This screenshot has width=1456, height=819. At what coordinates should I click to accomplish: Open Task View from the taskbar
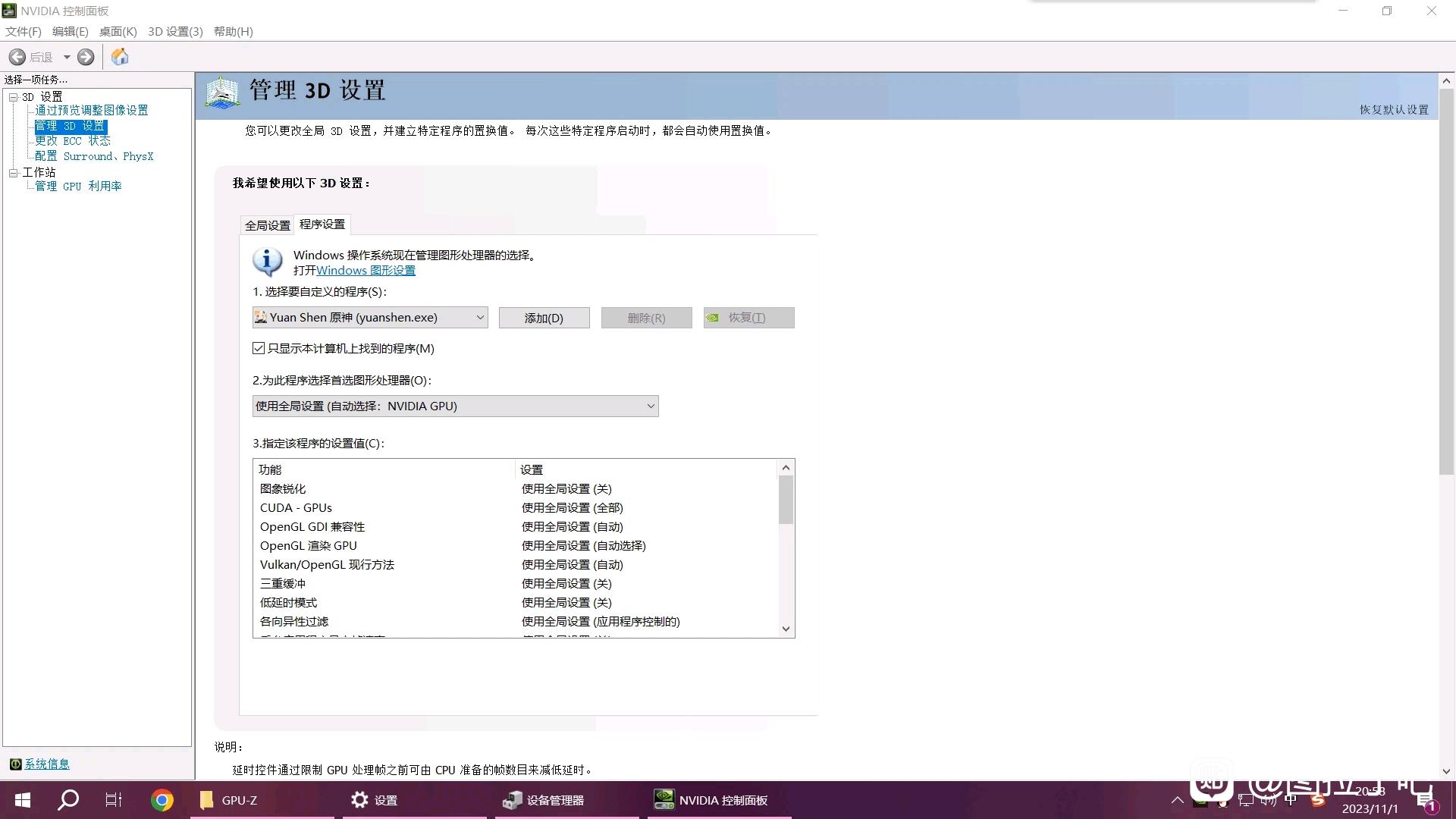click(114, 800)
